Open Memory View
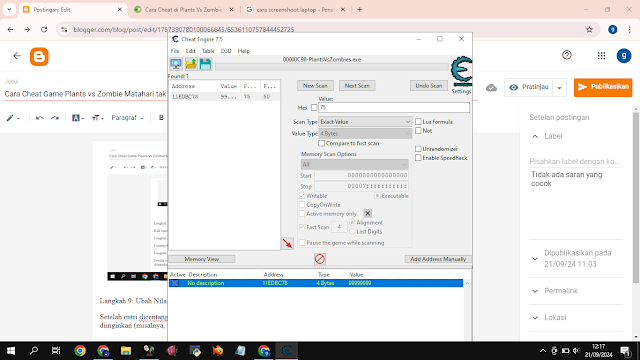This screenshot has height=360, width=640. point(202,259)
